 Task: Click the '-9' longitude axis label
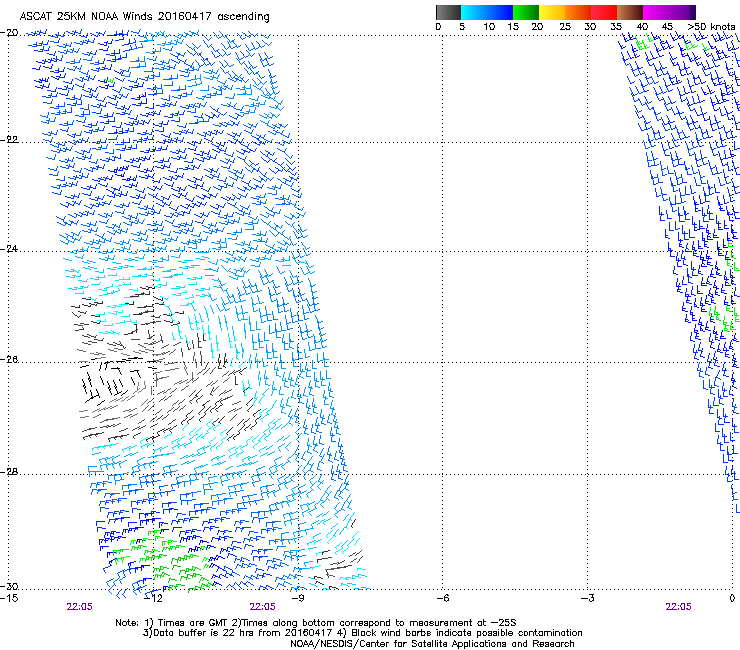click(298, 598)
